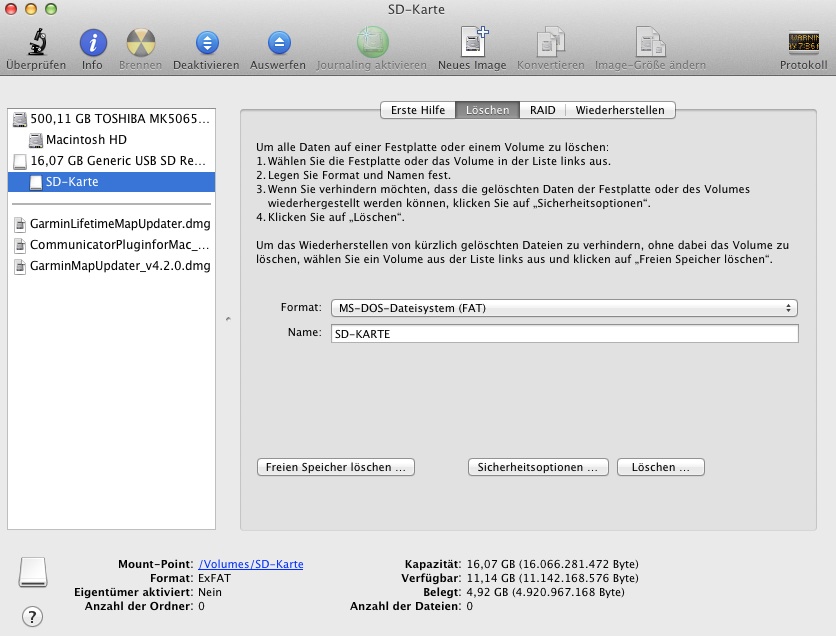Create a Neues Image

[x=473, y=42]
